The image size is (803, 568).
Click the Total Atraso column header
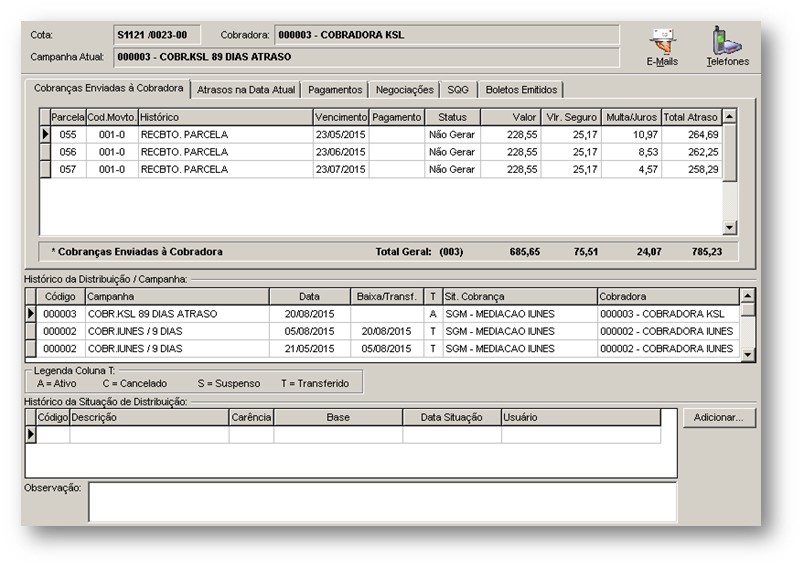coord(692,117)
